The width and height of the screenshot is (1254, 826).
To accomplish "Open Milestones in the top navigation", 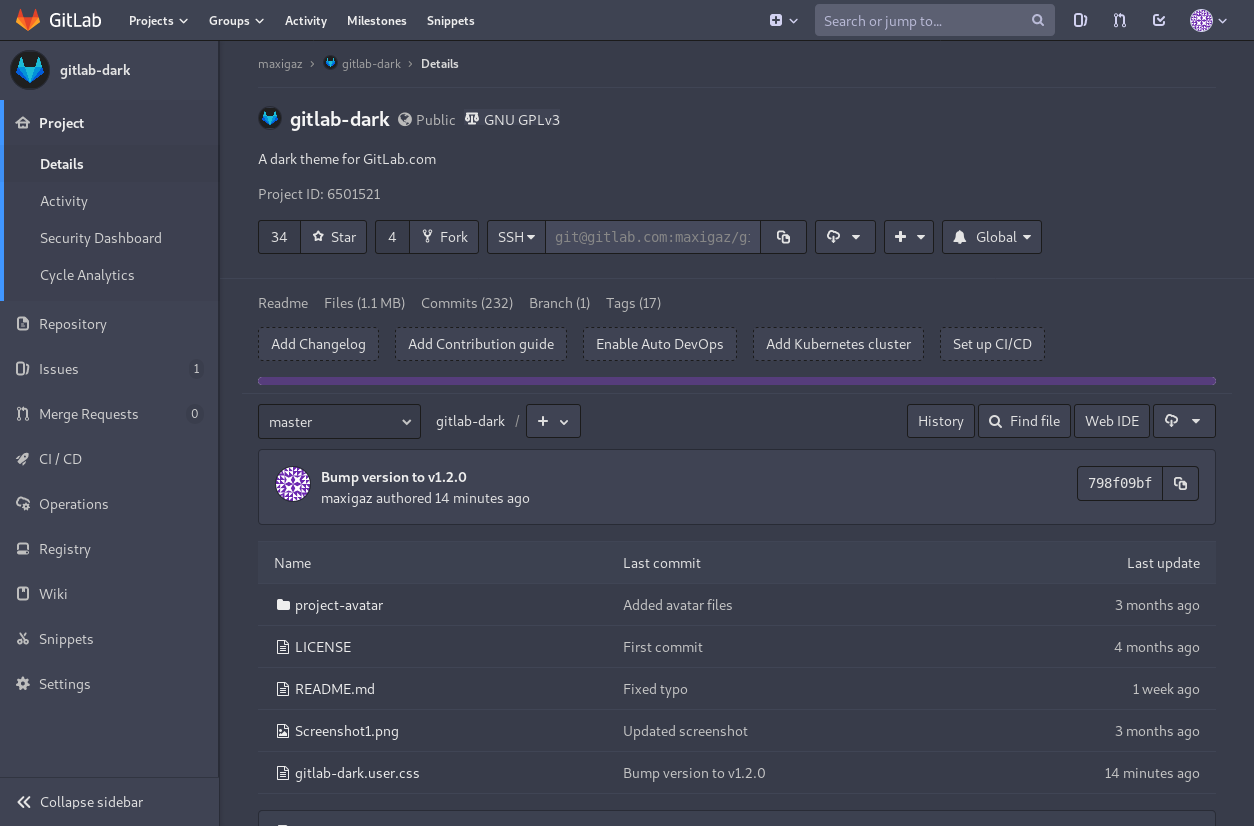I will pyautogui.click(x=377, y=20).
